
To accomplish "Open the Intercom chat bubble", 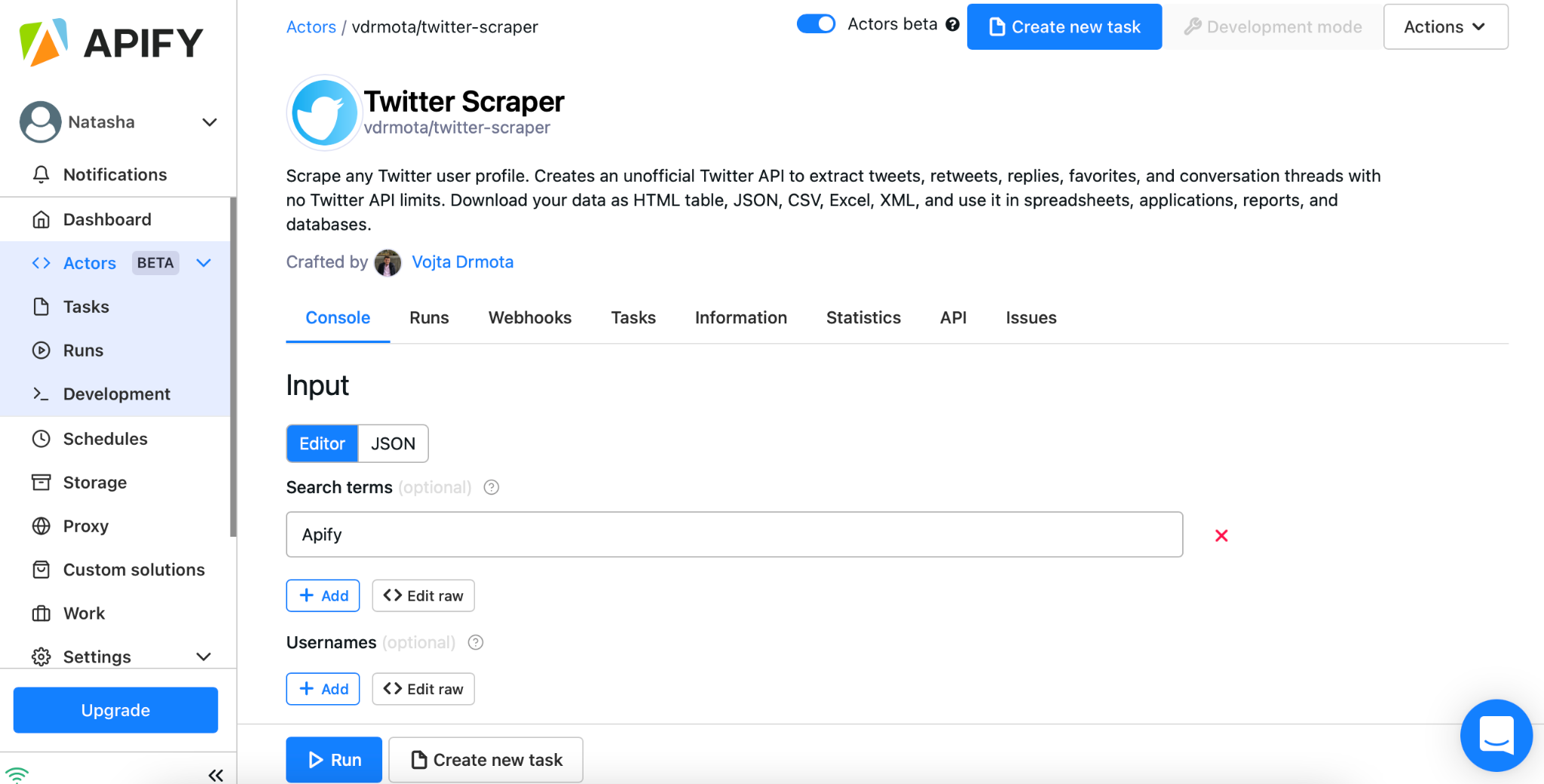I will (x=1496, y=735).
